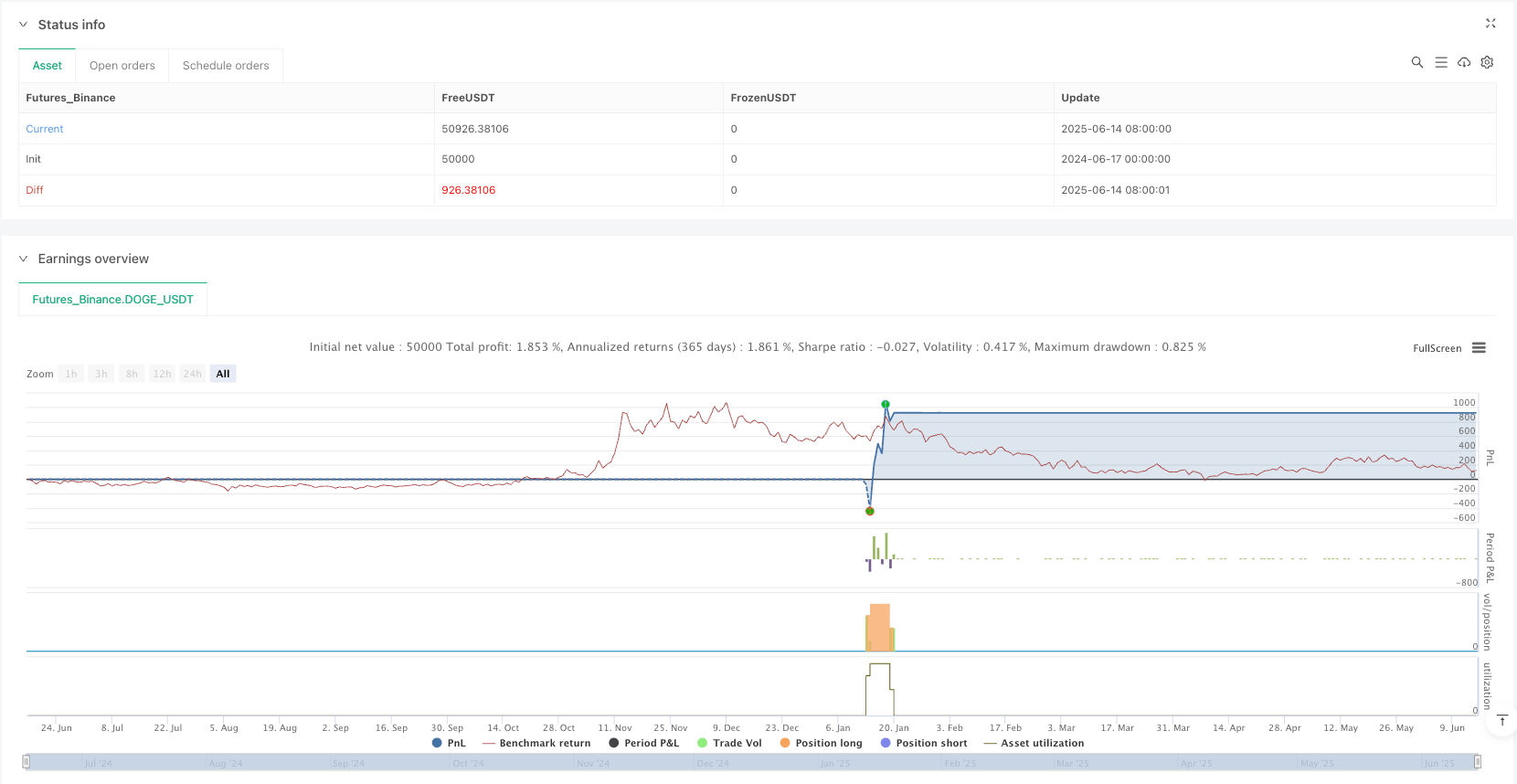This screenshot has height=784, width=1517.
Task: Toggle the PnL series legend
Action: 449,743
